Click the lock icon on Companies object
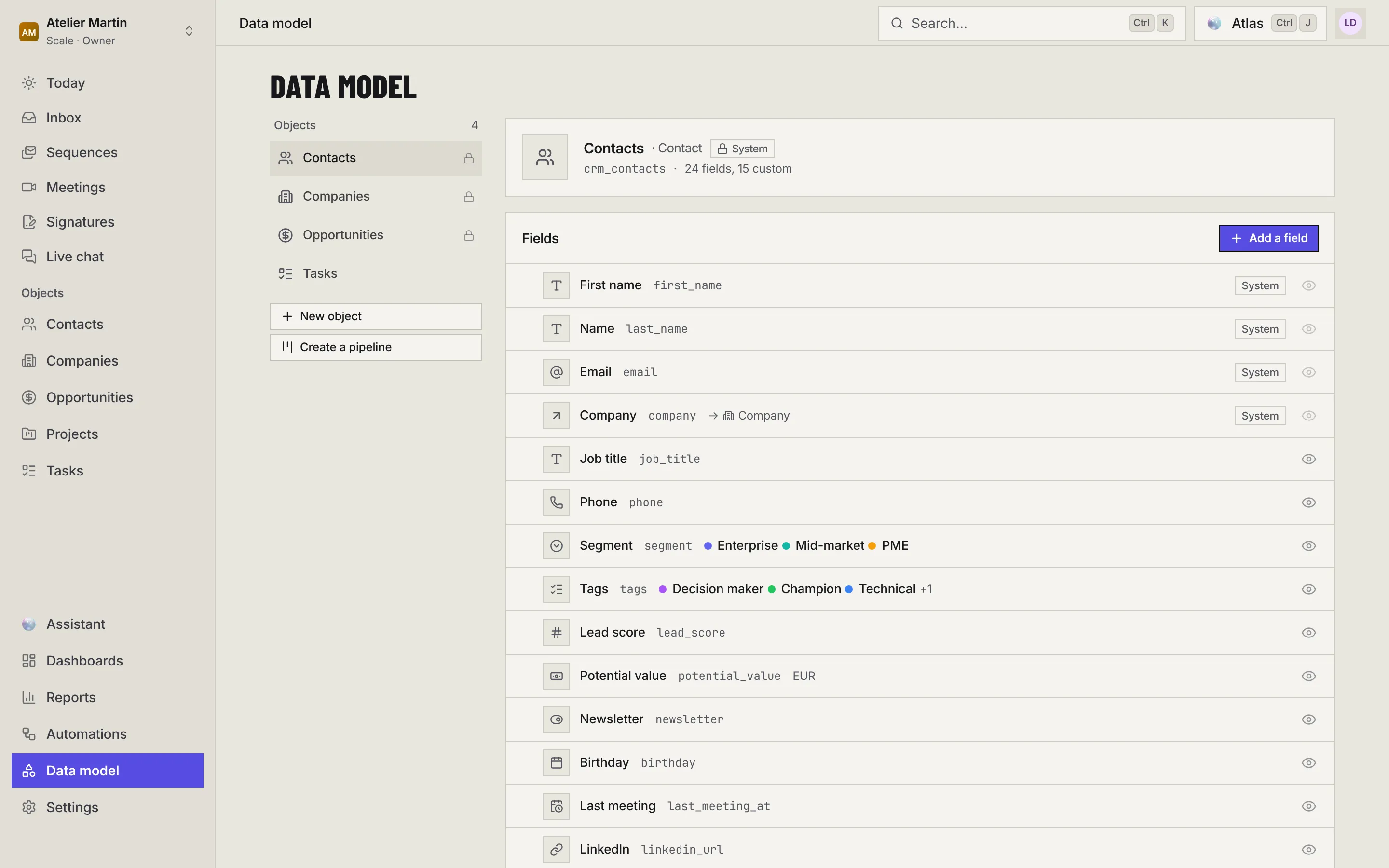Viewport: 1389px width, 868px height. pyautogui.click(x=468, y=197)
